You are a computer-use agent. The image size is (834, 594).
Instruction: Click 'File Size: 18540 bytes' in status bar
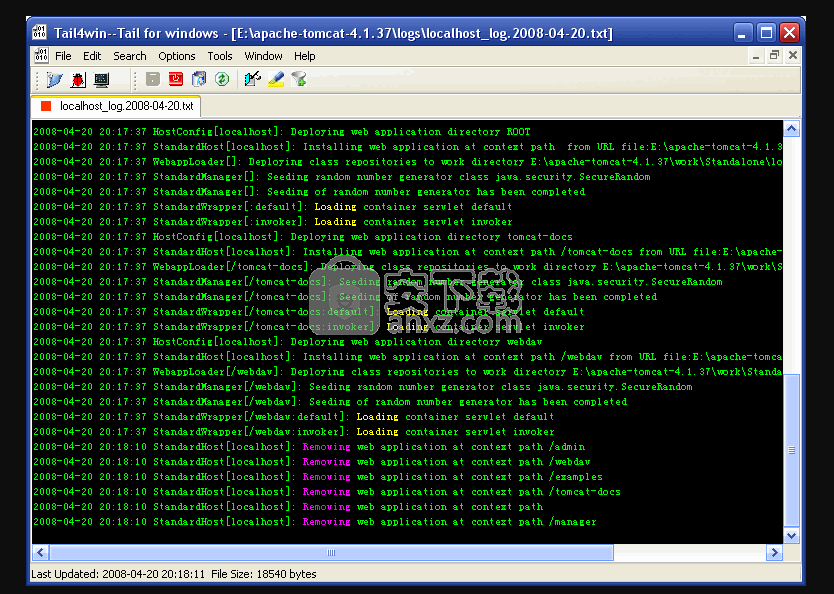tap(264, 574)
